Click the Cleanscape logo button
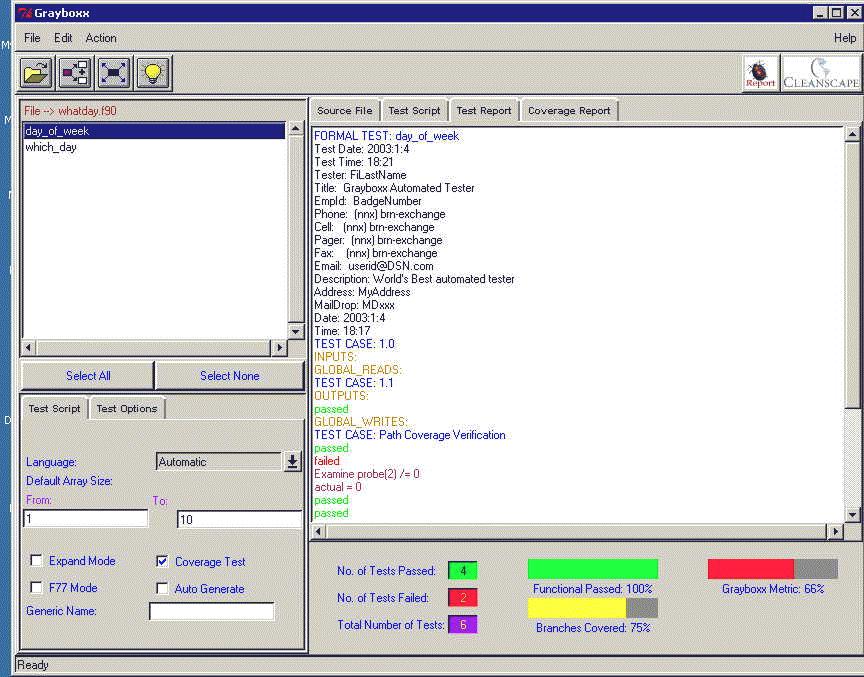This screenshot has height=677, width=864. (821, 73)
